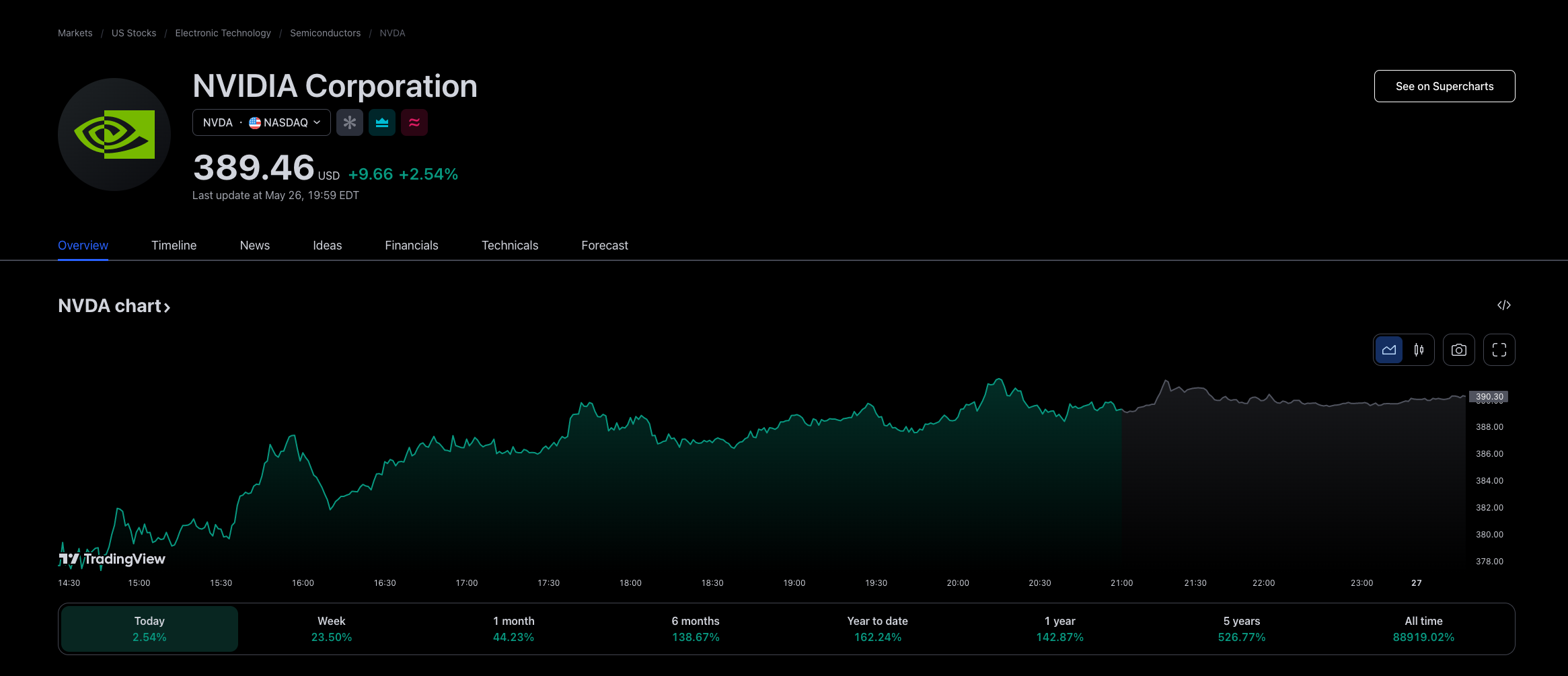Screen dimensions: 1568x676
Task: Click the blue crown badge icon
Action: coord(382,122)
